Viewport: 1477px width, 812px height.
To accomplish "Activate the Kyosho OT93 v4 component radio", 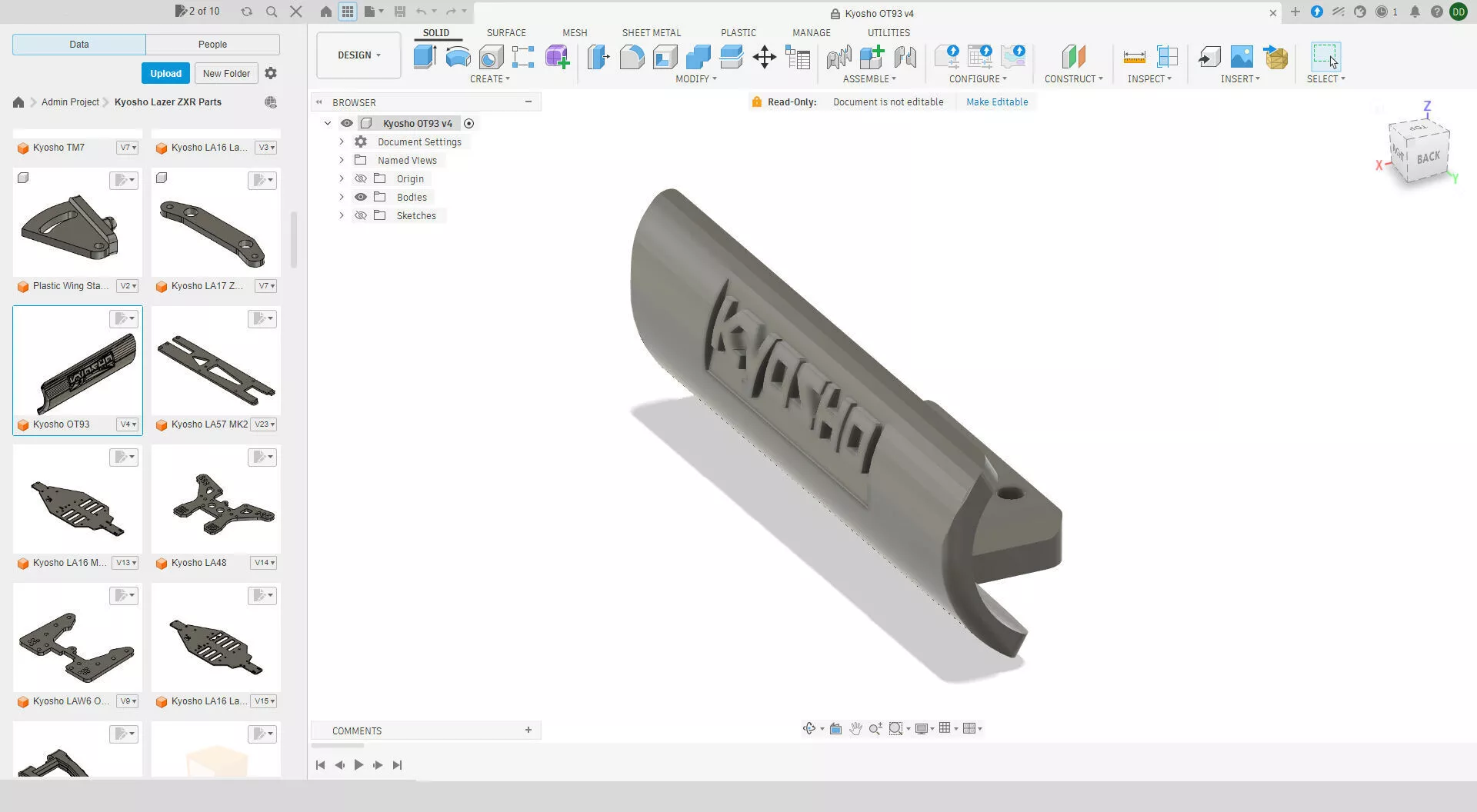I will (468, 123).
